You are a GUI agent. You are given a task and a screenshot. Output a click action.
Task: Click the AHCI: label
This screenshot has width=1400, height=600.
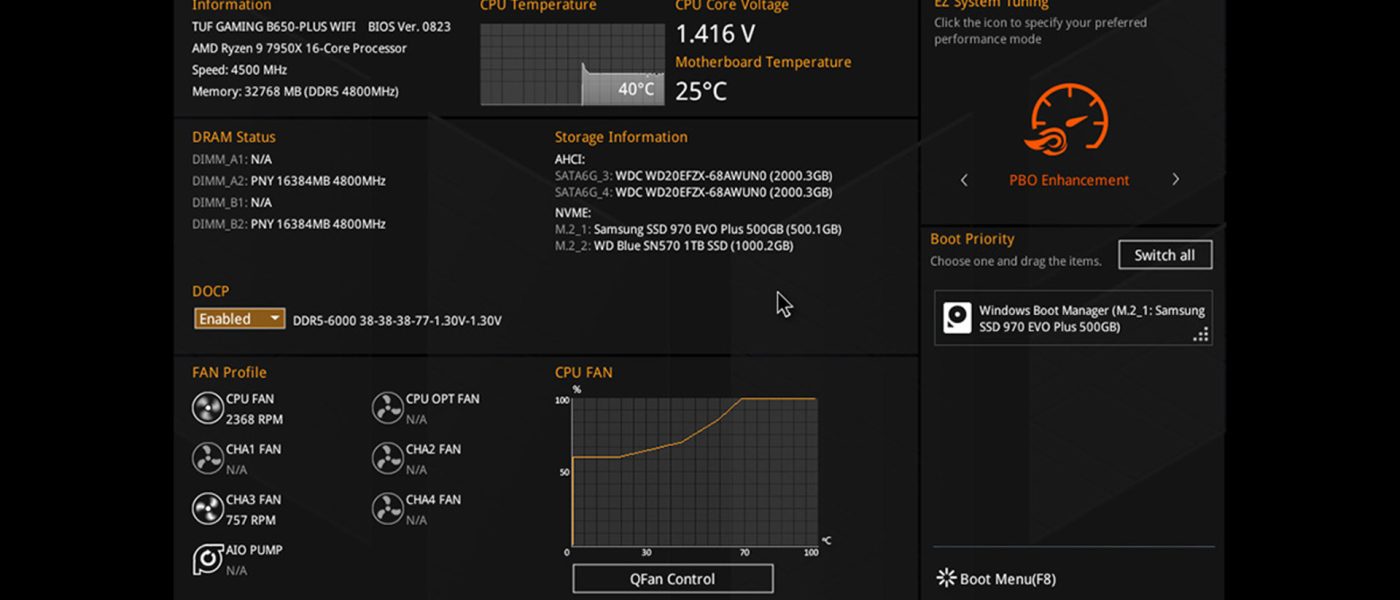(570, 159)
